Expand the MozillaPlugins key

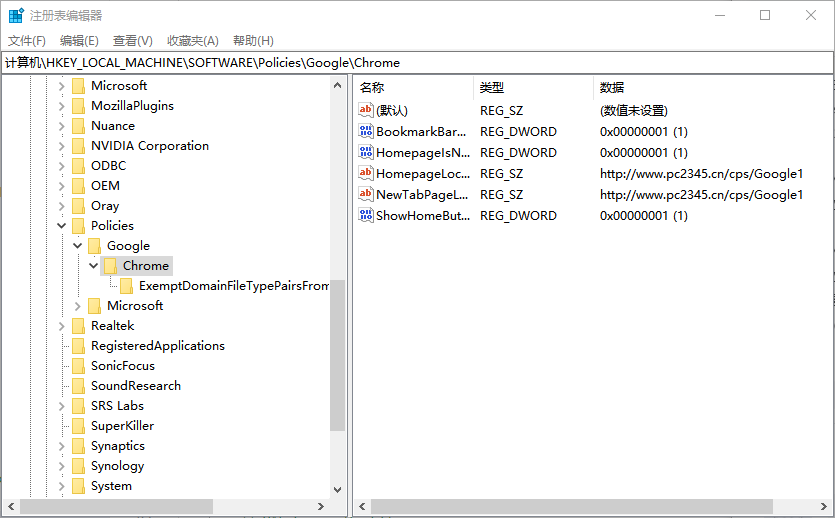click(61, 106)
